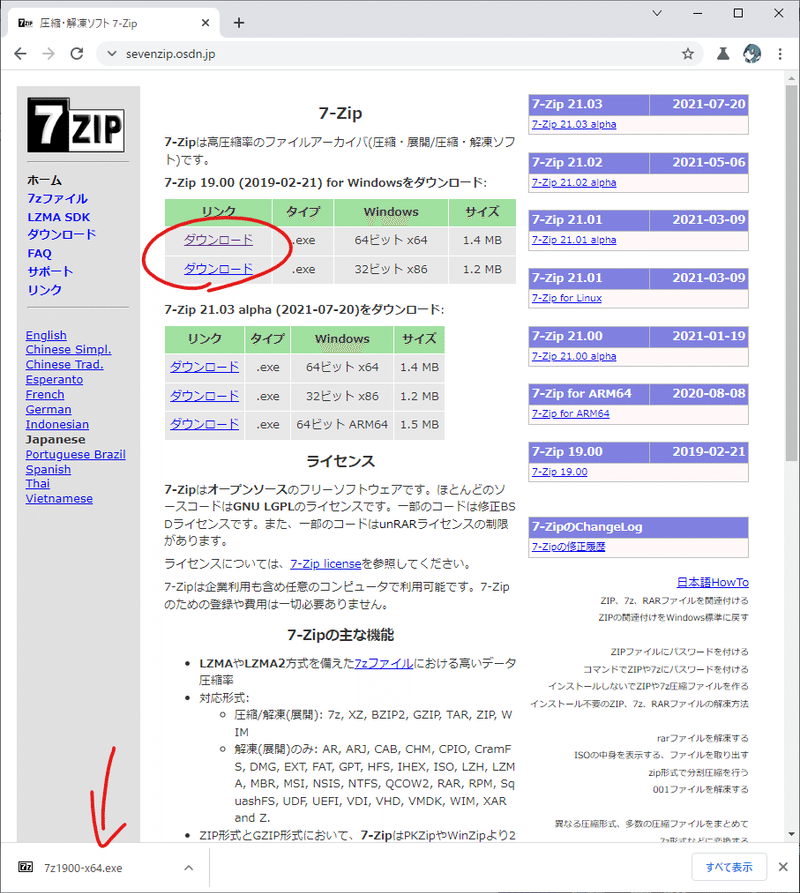Download 7-Zip 21.03 alpha 64-bit x64

pos(204,367)
